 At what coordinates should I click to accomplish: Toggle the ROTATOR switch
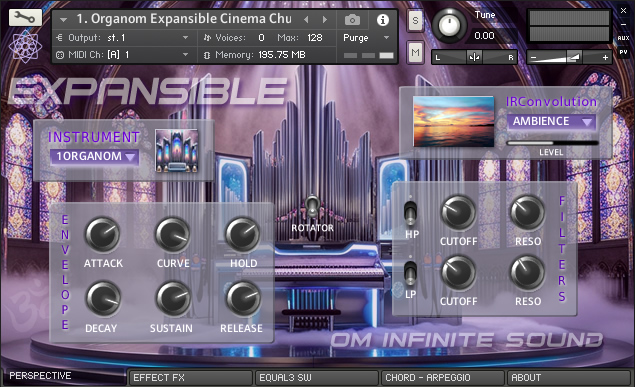point(312,206)
